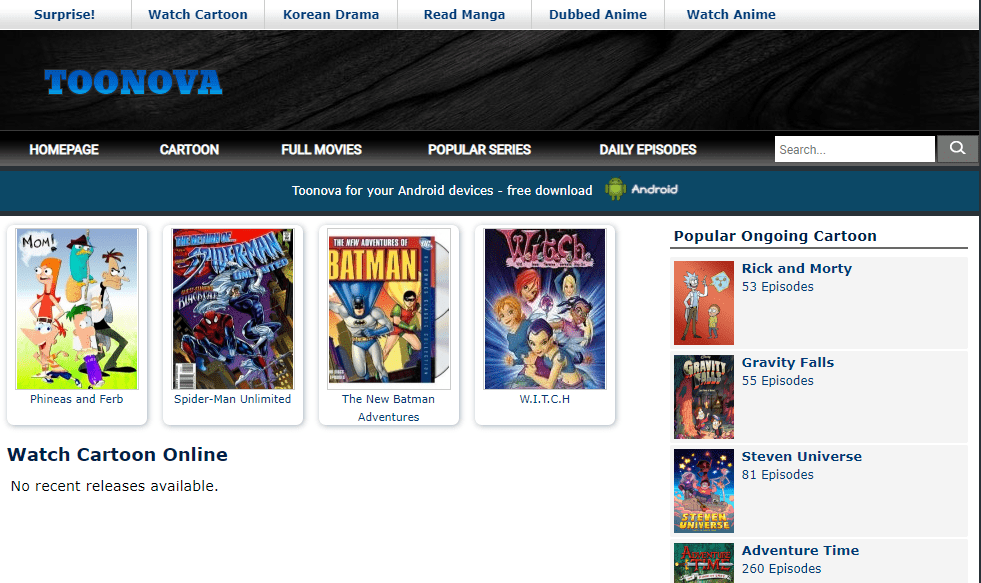981x583 pixels.
Task: Click the Spider-Man Unlimited title link
Action: point(233,399)
